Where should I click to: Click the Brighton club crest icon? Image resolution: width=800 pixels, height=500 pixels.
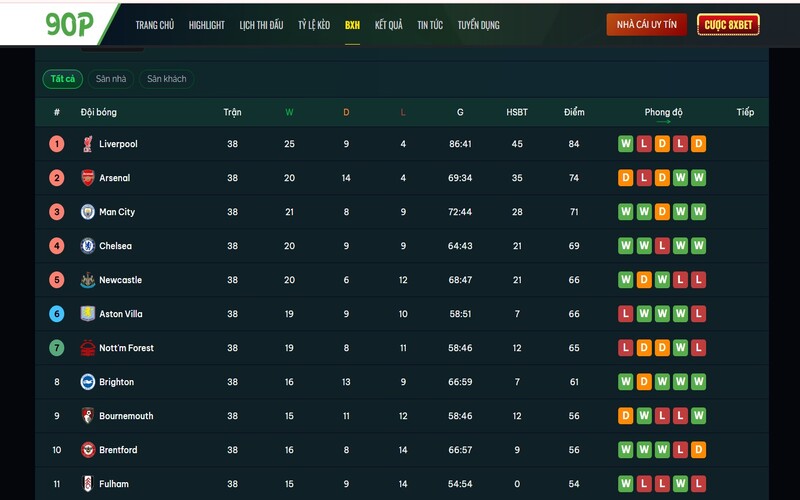pyautogui.click(x=88, y=382)
